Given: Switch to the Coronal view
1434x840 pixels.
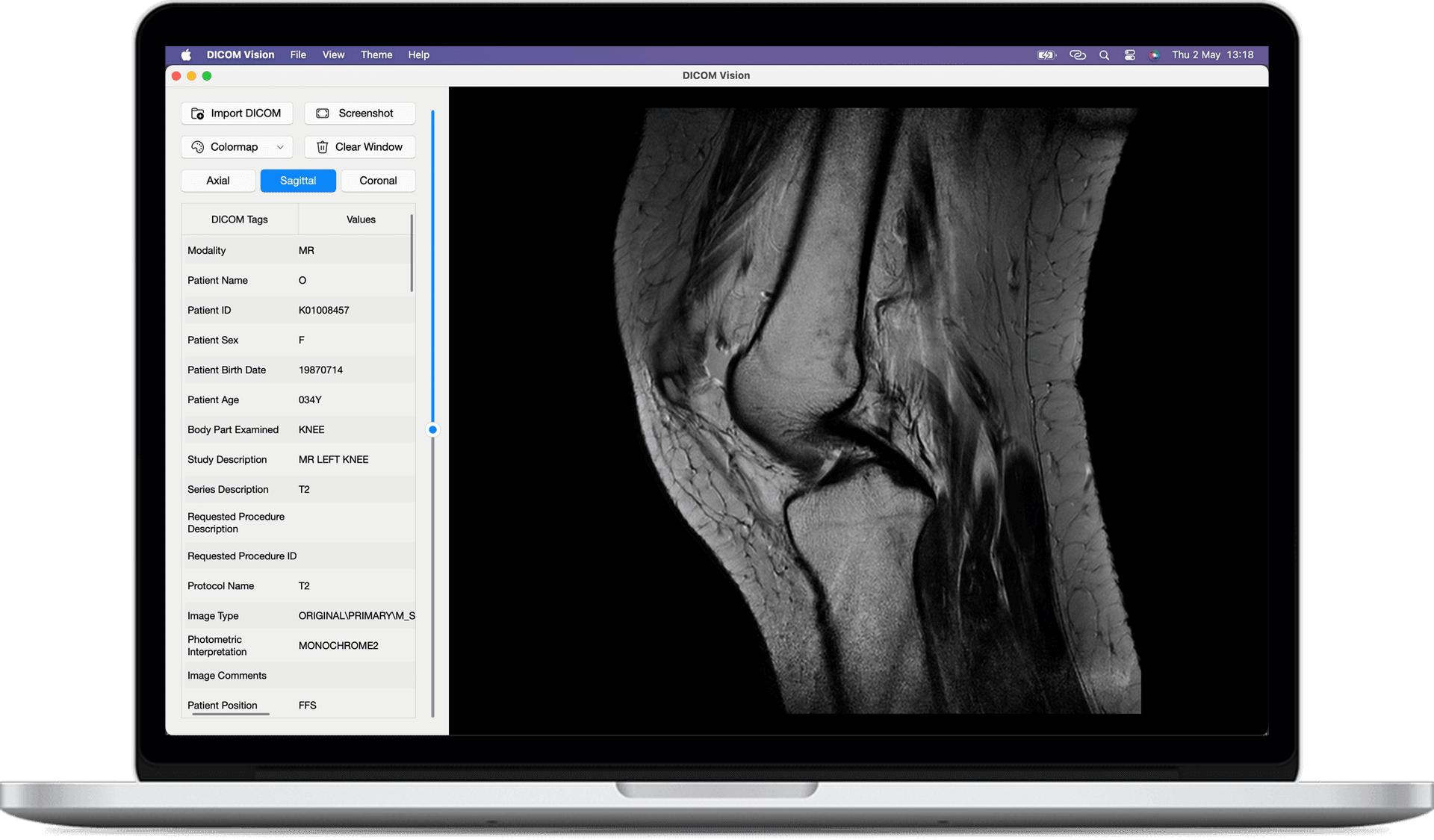Looking at the screenshot, I should (378, 180).
